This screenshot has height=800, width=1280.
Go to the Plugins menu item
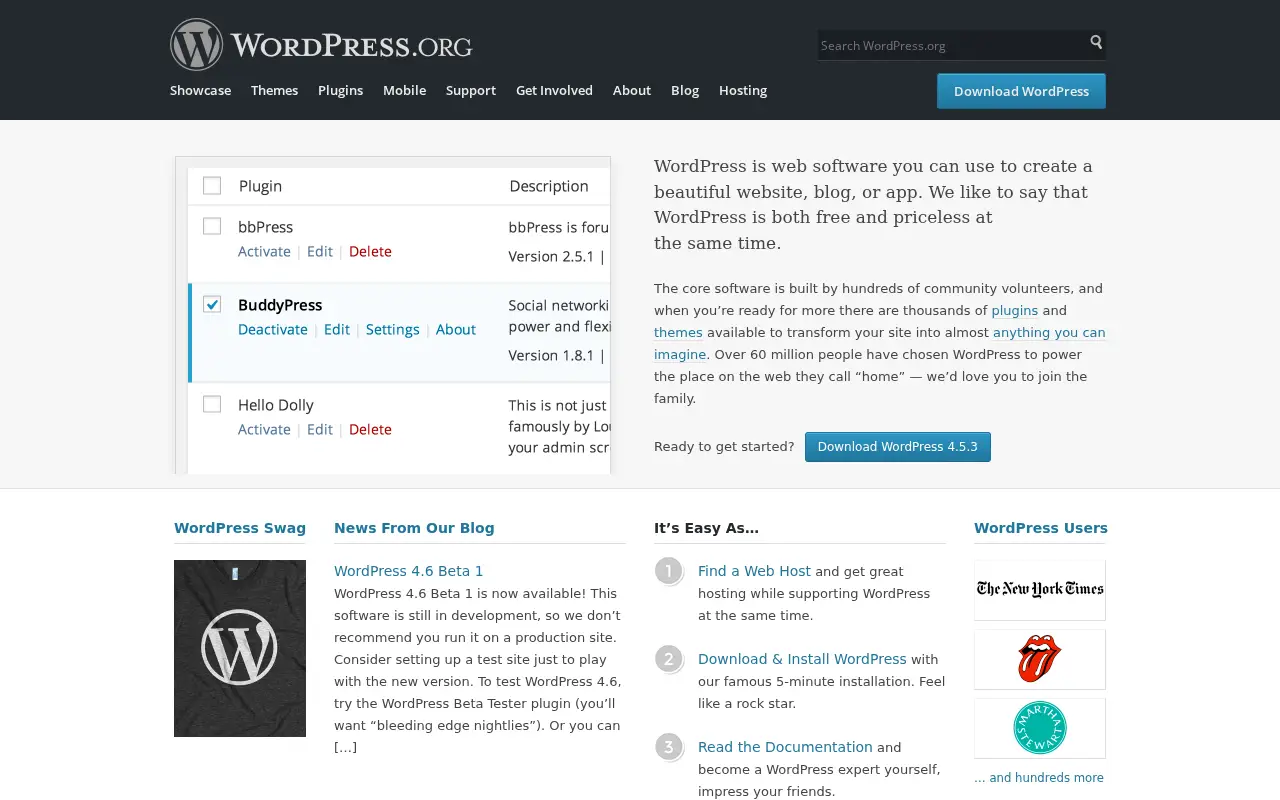[x=340, y=90]
